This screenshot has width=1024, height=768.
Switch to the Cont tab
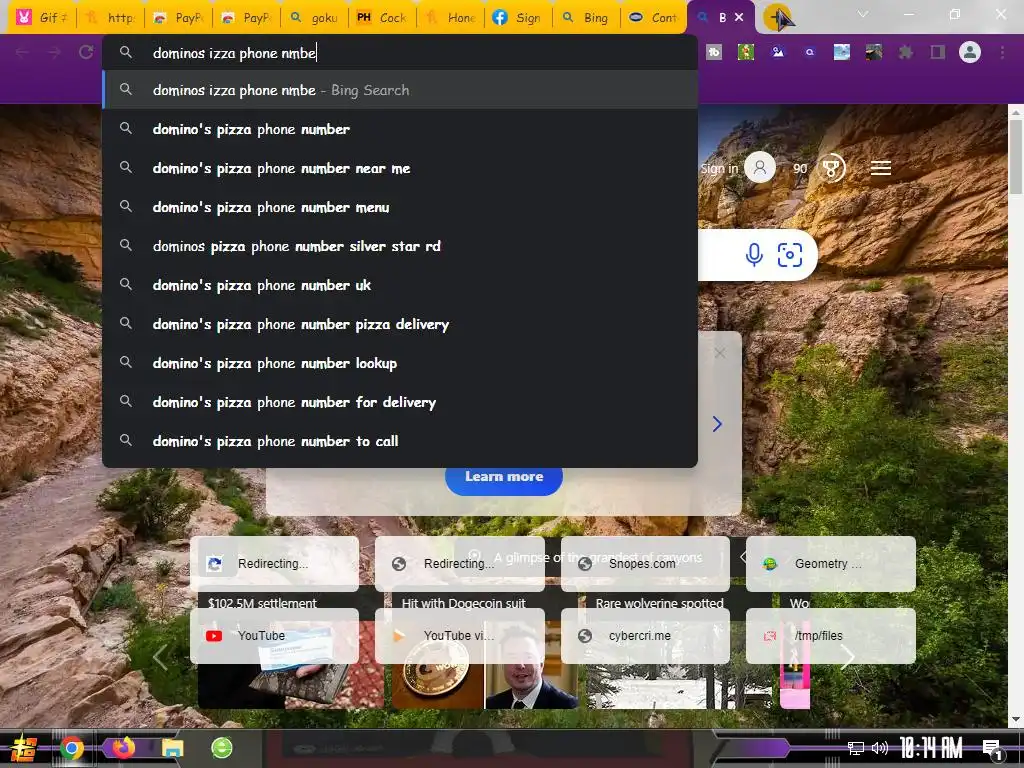pyautogui.click(x=654, y=18)
